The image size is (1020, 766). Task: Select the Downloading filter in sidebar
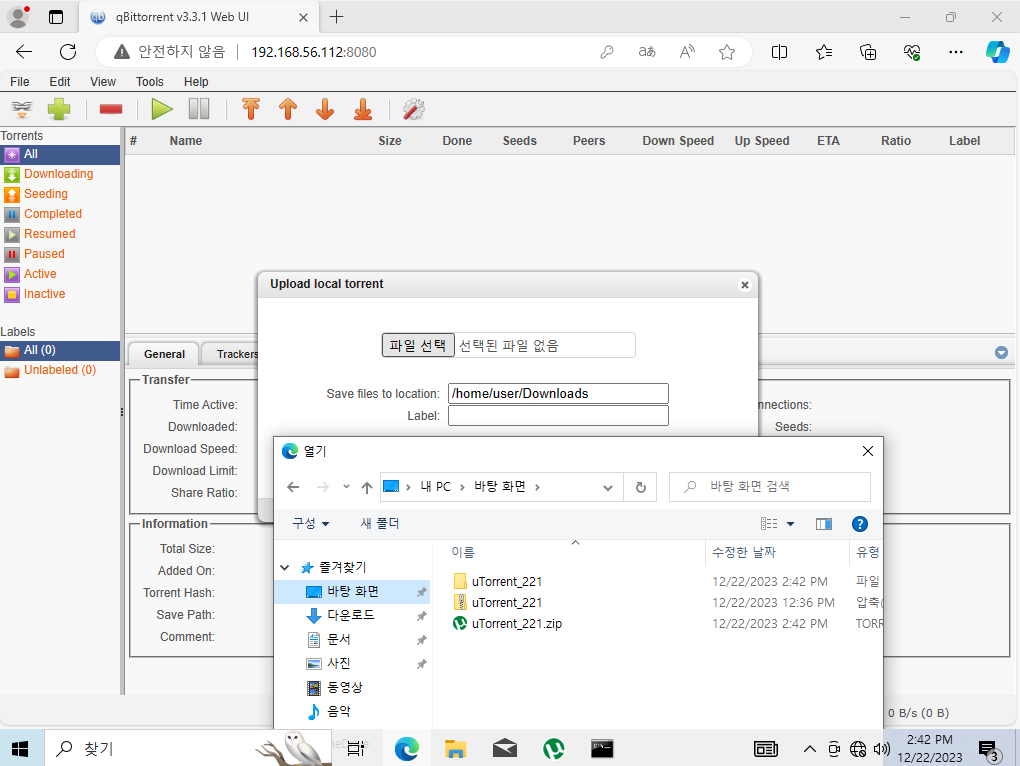coord(59,174)
